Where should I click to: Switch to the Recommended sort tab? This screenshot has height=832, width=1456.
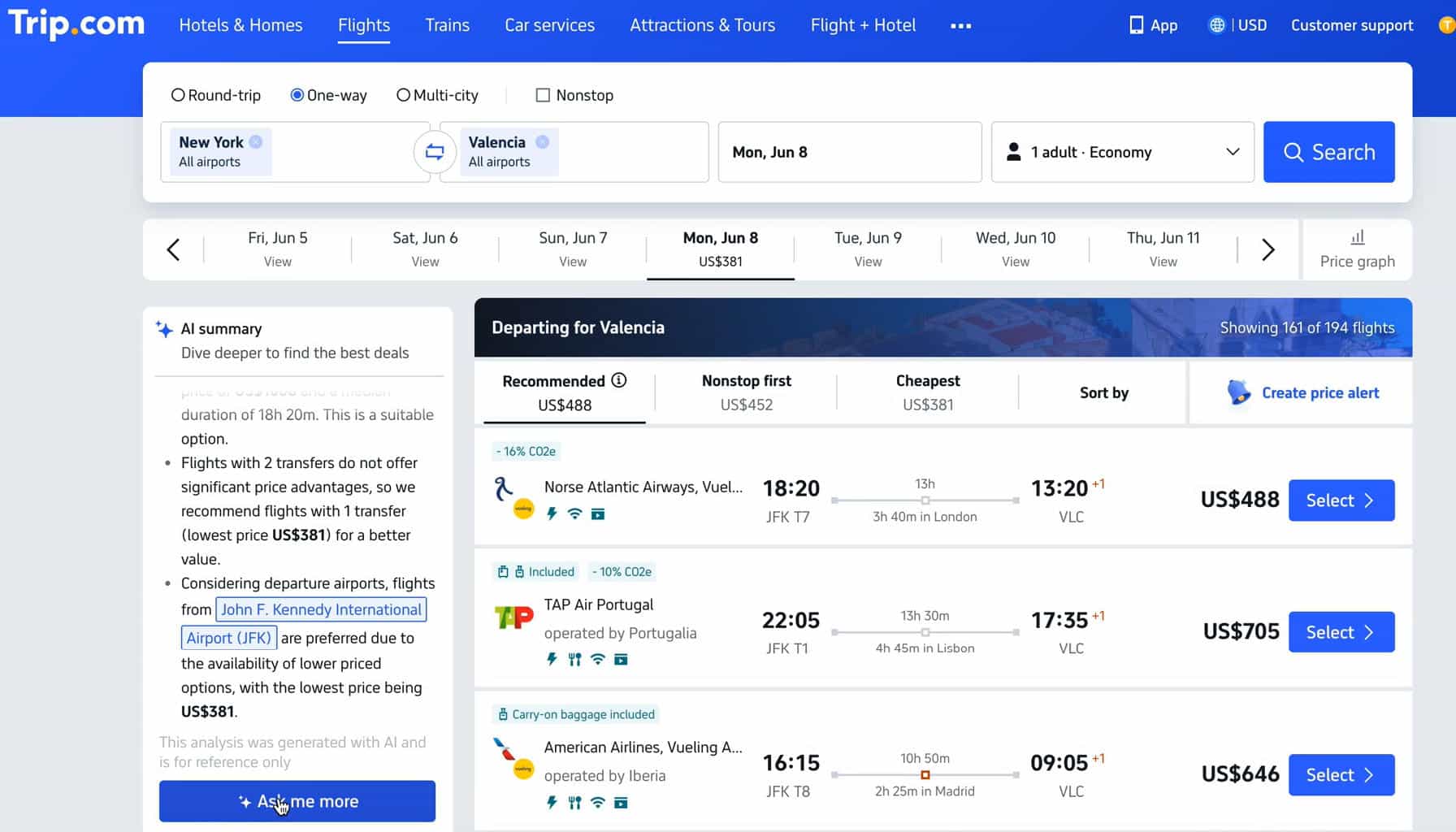[x=565, y=392]
